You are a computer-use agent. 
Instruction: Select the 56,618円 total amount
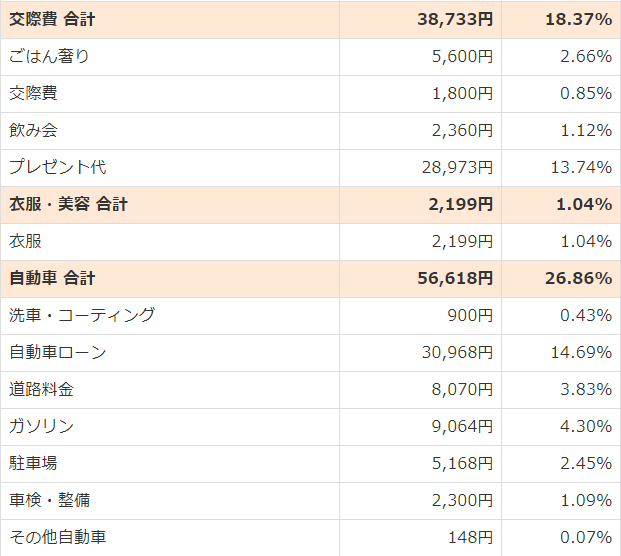(x=455, y=278)
